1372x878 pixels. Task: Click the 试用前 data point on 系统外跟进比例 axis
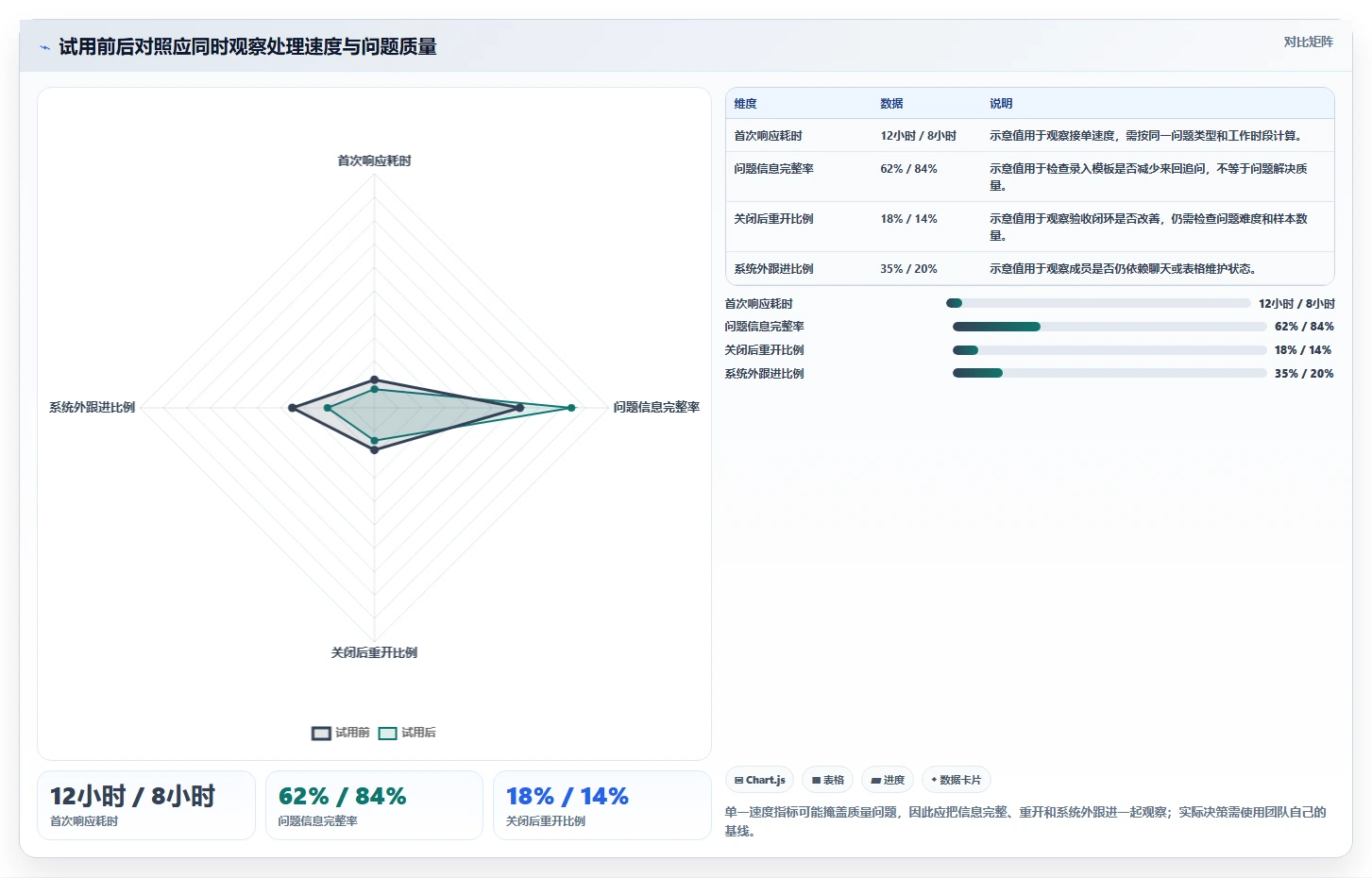[x=293, y=408]
